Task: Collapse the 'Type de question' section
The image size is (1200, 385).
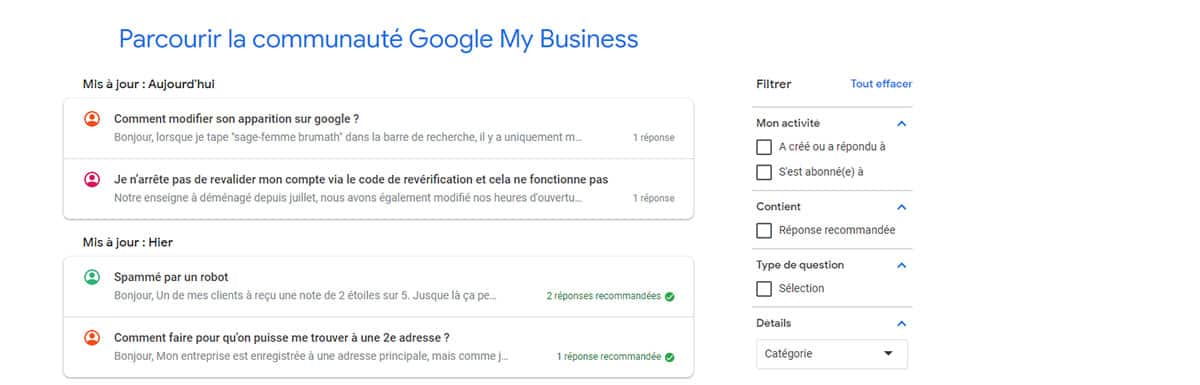Action: click(902, 265)
